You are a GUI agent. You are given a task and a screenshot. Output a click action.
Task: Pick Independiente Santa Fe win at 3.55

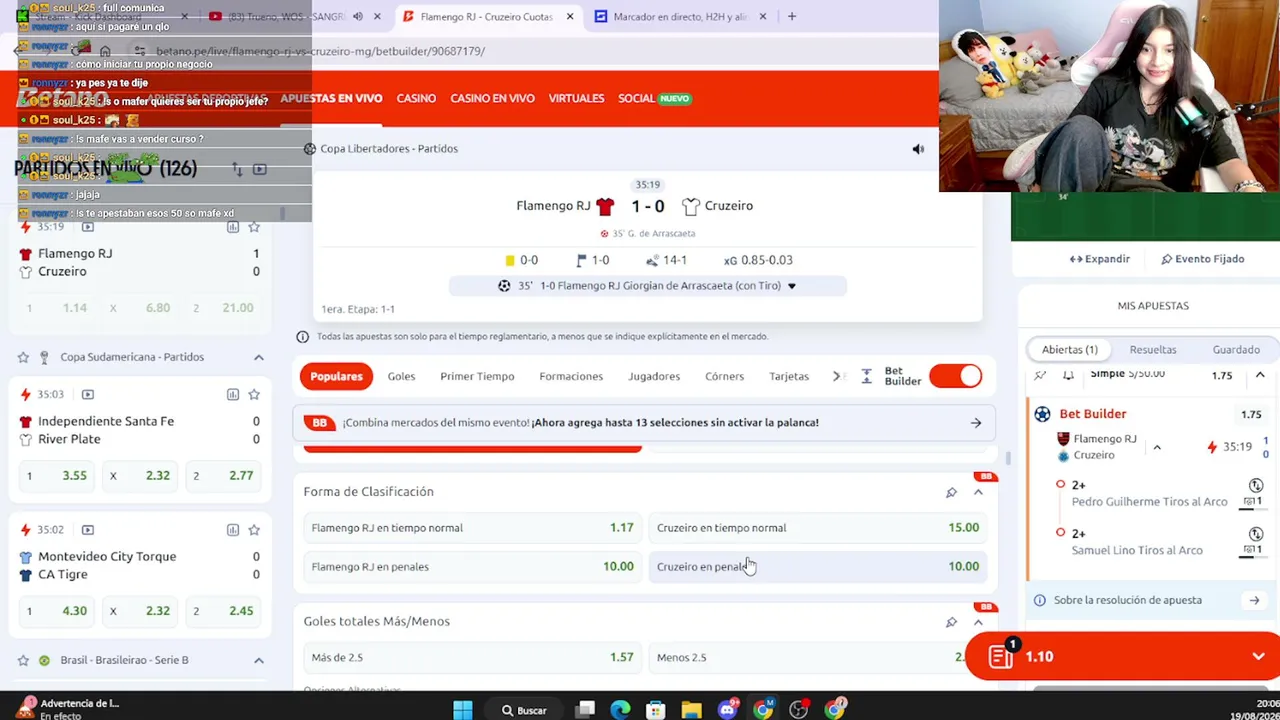point(56,476)
